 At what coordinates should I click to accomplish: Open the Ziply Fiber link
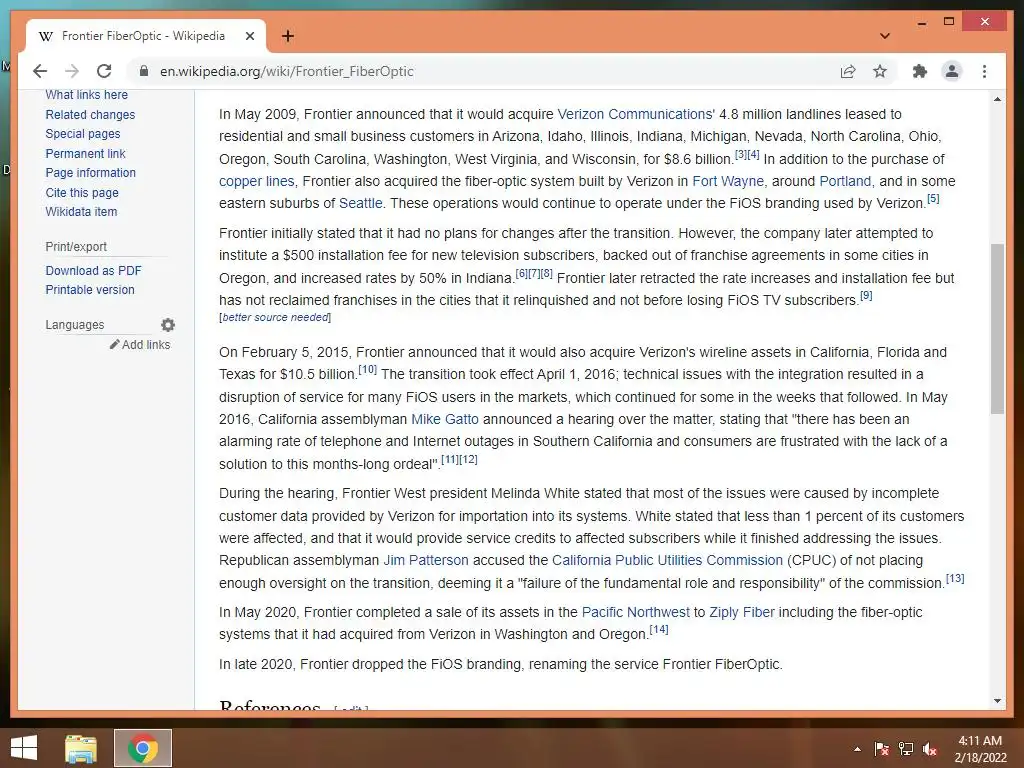coord(742,612)
